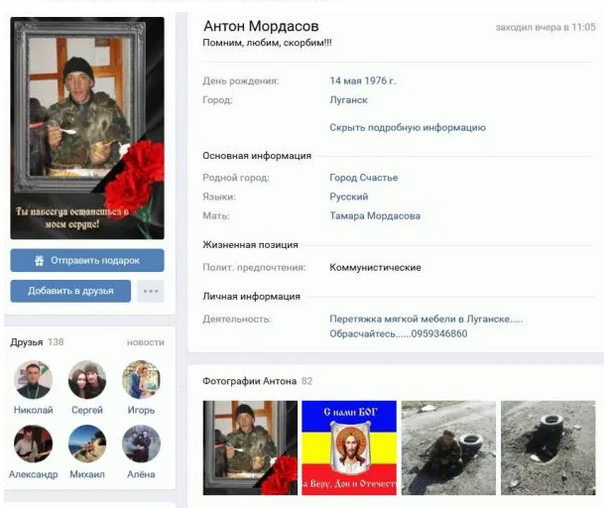Click the 'Русский' language link
Viewport: 605px width, 510px height.
(349, 197)
